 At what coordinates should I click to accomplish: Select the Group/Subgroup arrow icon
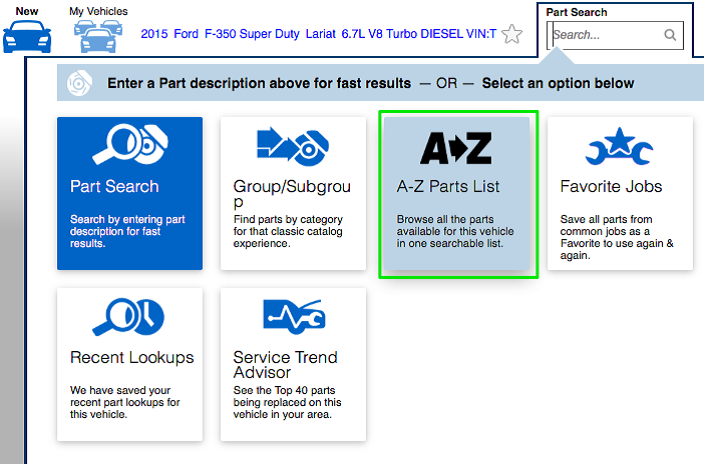[293, 147]
